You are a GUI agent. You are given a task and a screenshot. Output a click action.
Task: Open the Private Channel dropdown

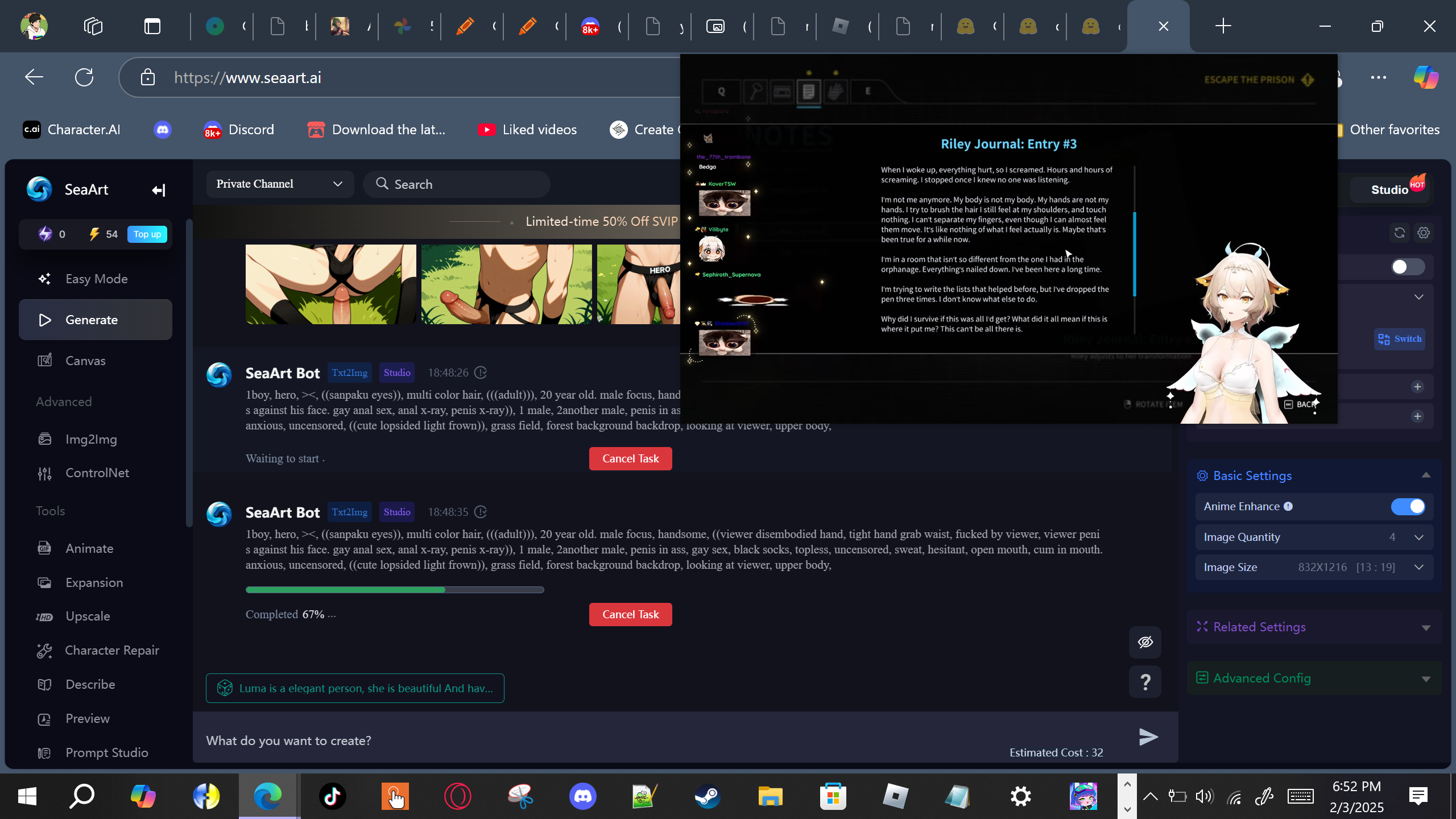coord(280,184)
